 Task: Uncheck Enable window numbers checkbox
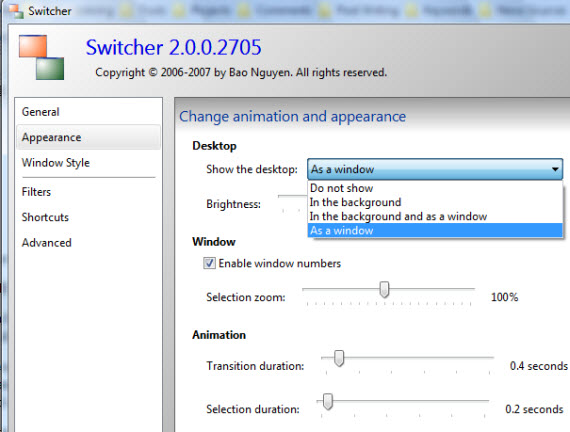point(209,263)
